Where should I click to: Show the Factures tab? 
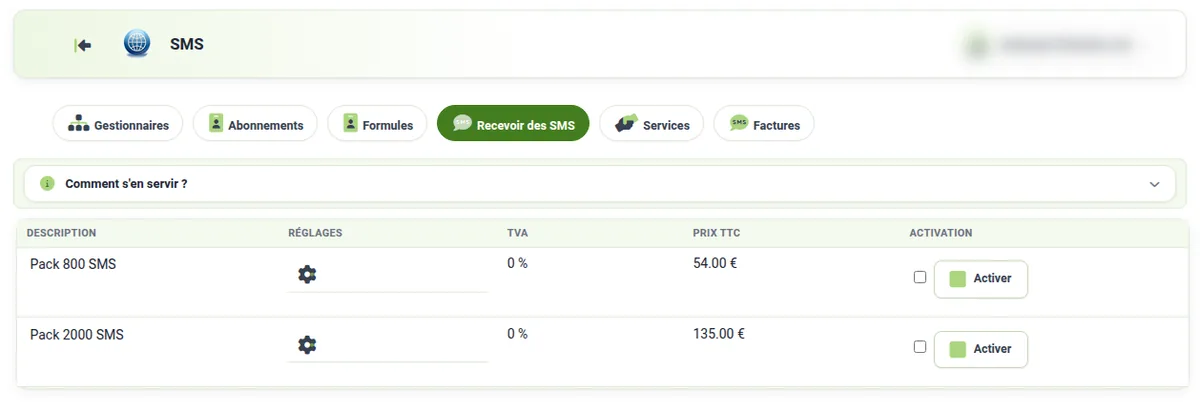[764, 125]
